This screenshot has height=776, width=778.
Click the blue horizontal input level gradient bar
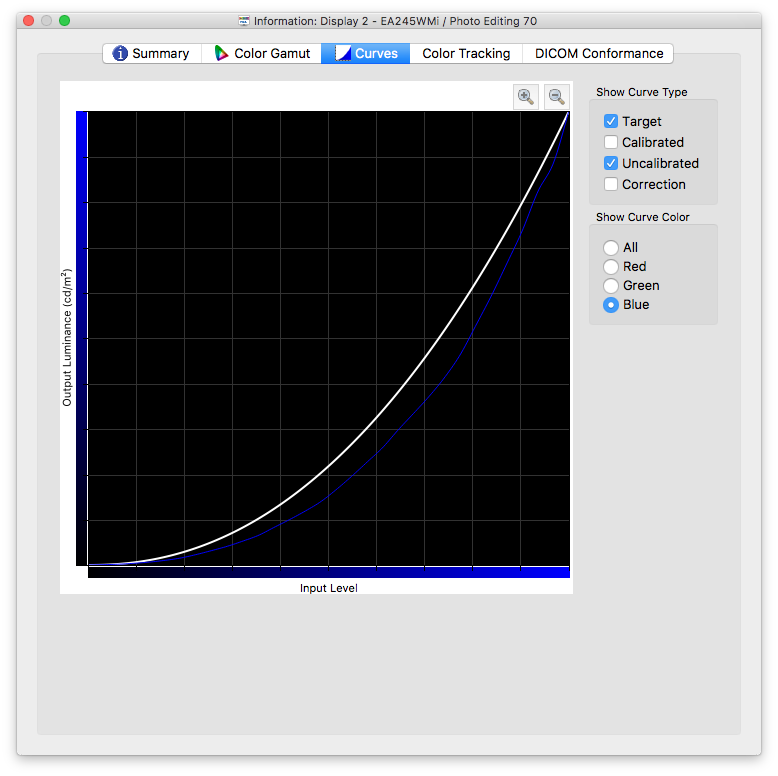coord(328,572)
